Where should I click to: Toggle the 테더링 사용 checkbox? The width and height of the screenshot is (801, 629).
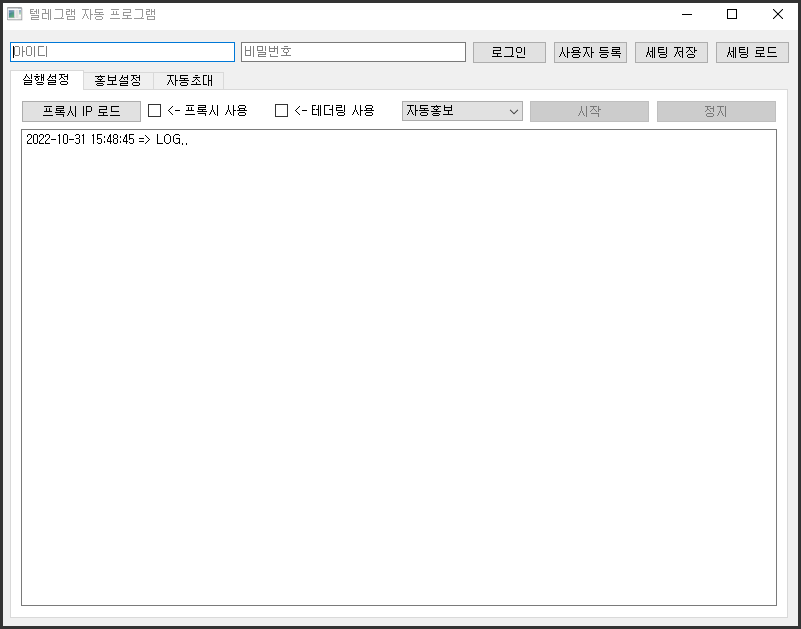(282, 111)
